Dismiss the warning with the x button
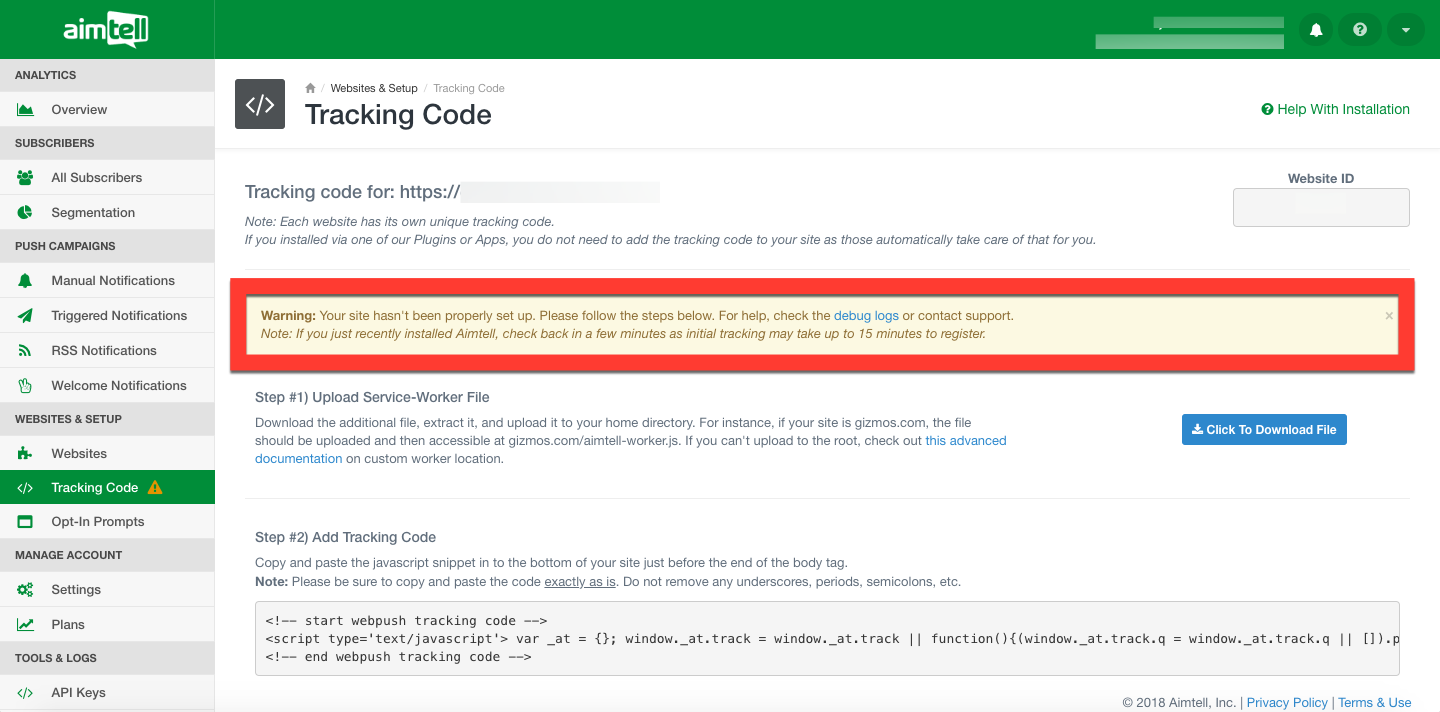This screenshot has width=1440, height=712. (x=1388, y=316)
